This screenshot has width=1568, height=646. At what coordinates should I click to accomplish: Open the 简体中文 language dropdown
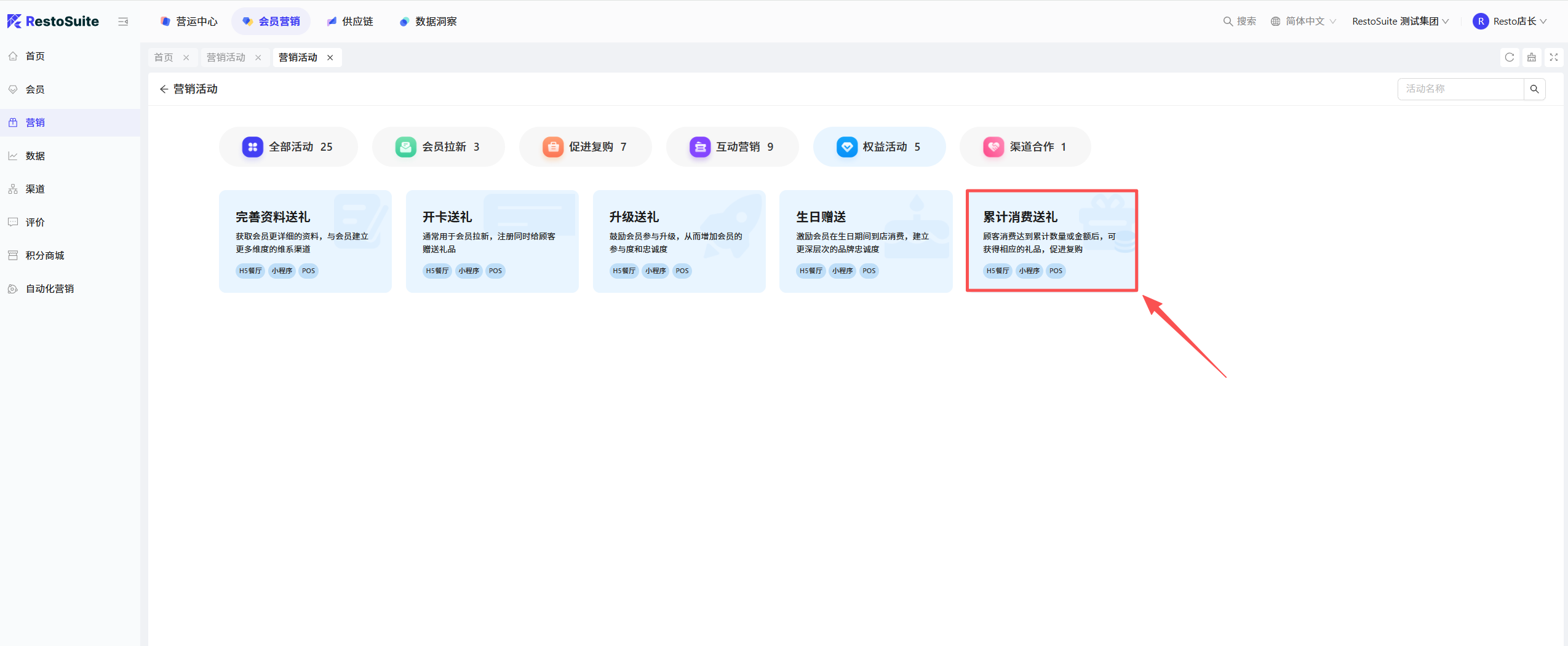(x=1303, y=22)
